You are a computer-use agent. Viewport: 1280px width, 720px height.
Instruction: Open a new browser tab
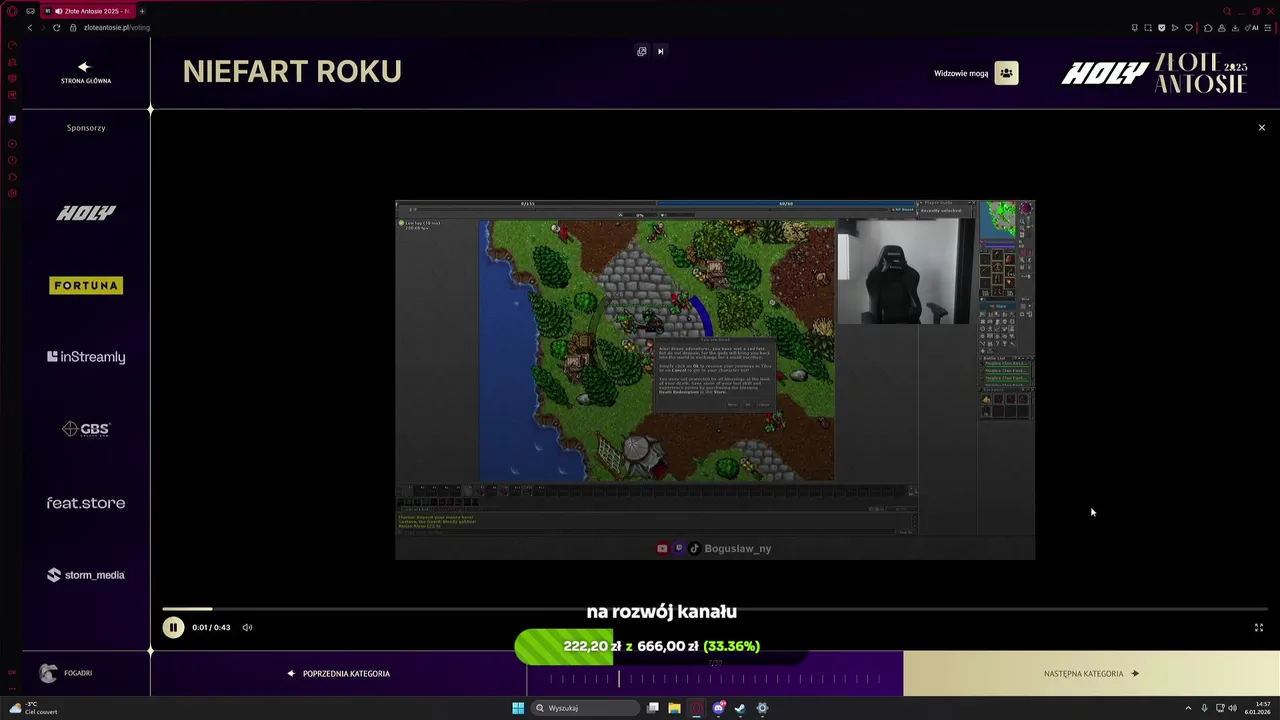[x=142, y=11]
